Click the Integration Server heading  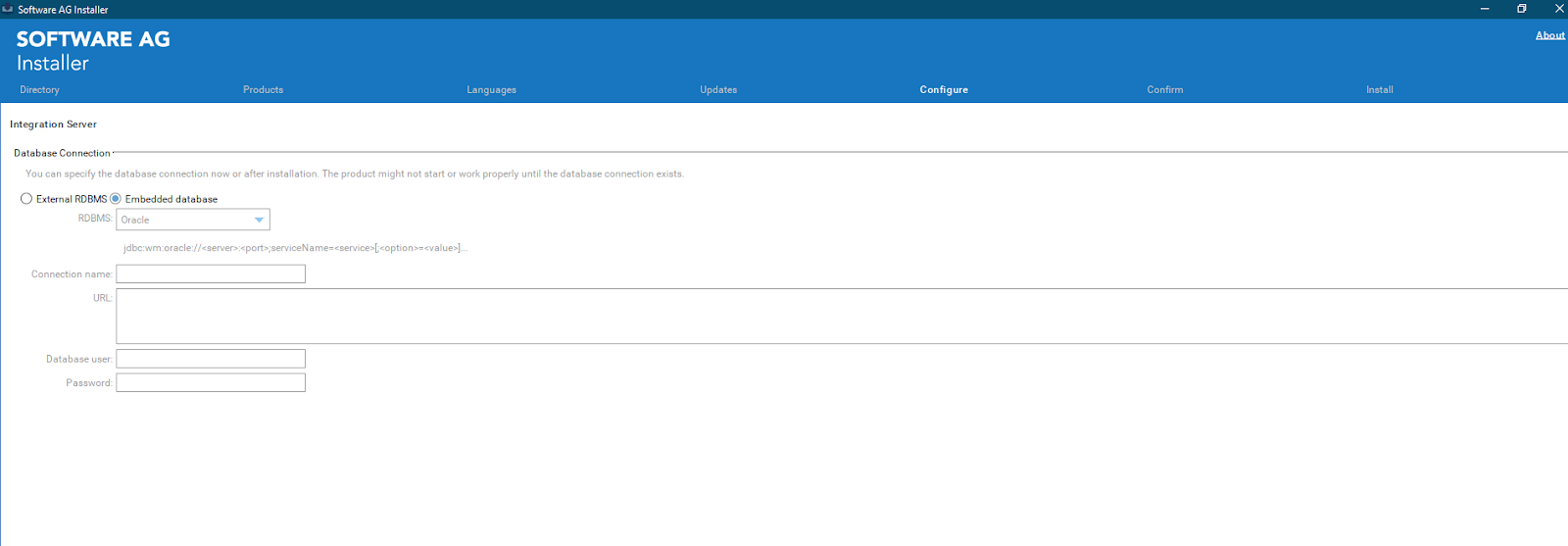tap(53, 124)
